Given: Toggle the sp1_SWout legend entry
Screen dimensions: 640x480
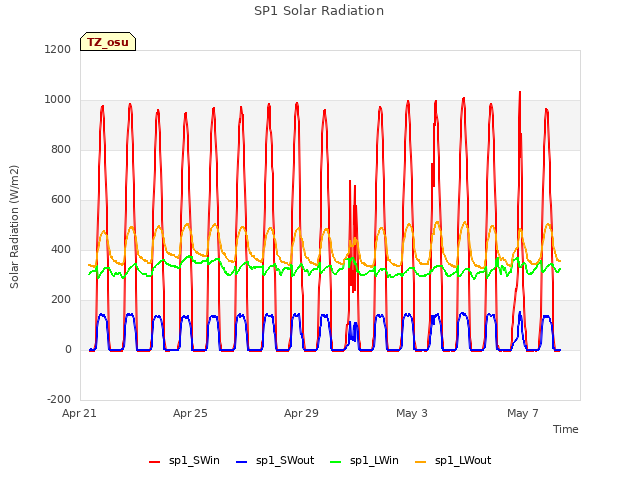Looking at the screenshot, I should click(x=275, y=460).
